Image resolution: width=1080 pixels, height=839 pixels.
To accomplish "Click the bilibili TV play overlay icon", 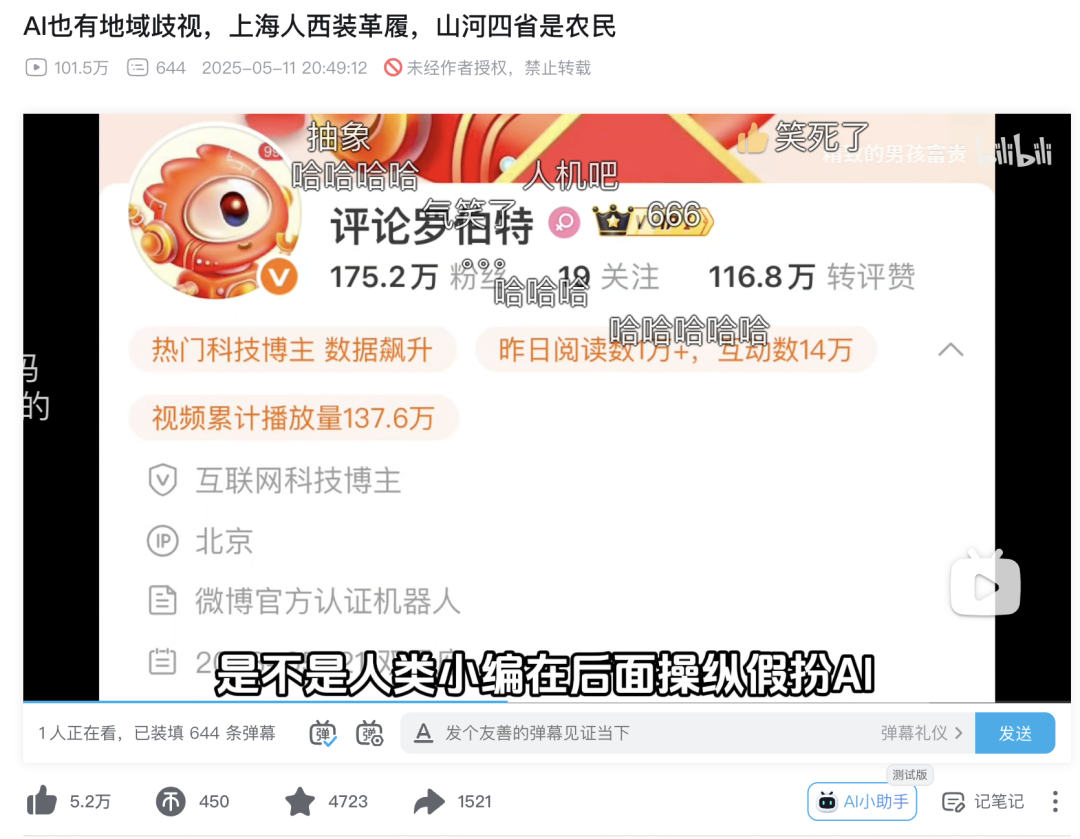I will pyautogui.click(x=985, y=583).
